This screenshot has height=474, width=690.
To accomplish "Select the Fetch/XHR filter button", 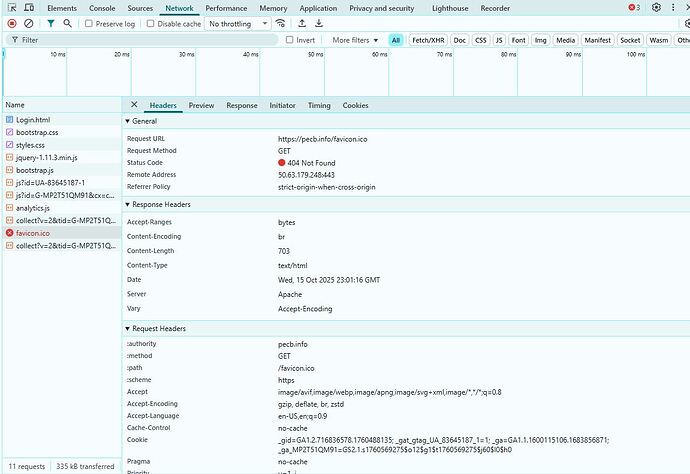I will click(x=427, y=40).
